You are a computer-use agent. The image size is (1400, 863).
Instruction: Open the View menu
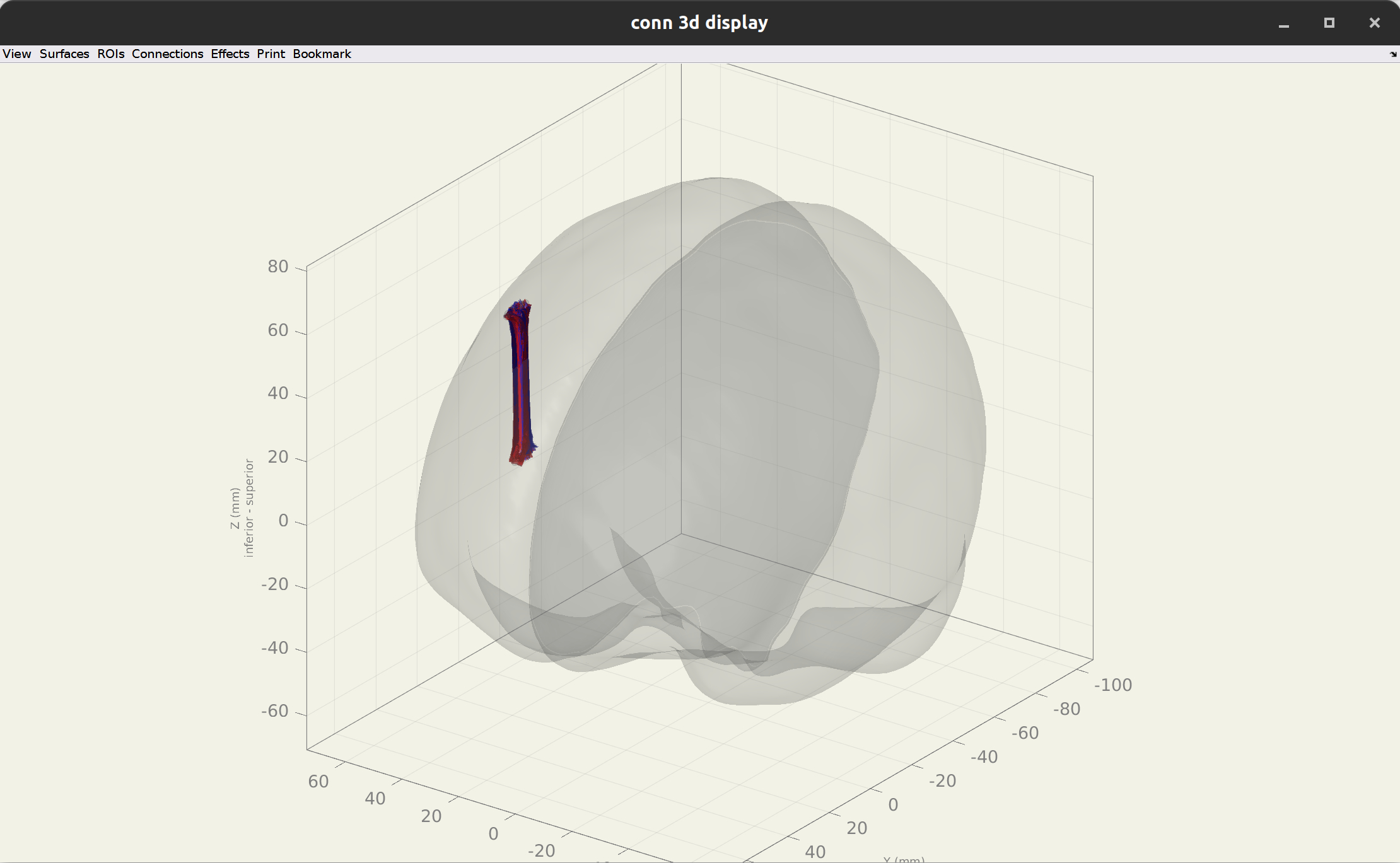click(x=16, y=54)
